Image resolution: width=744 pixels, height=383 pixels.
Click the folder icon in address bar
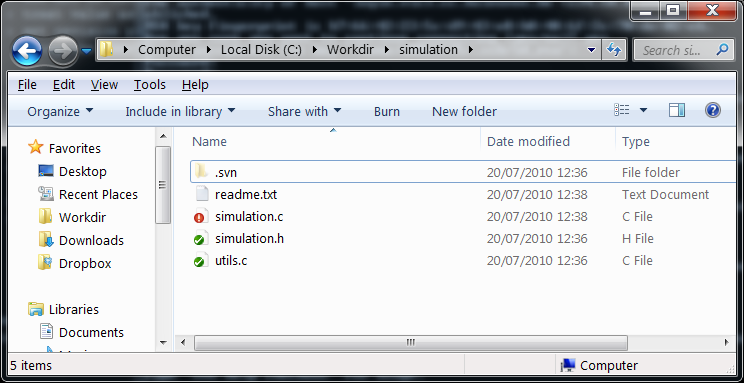(x=107, y=49)
